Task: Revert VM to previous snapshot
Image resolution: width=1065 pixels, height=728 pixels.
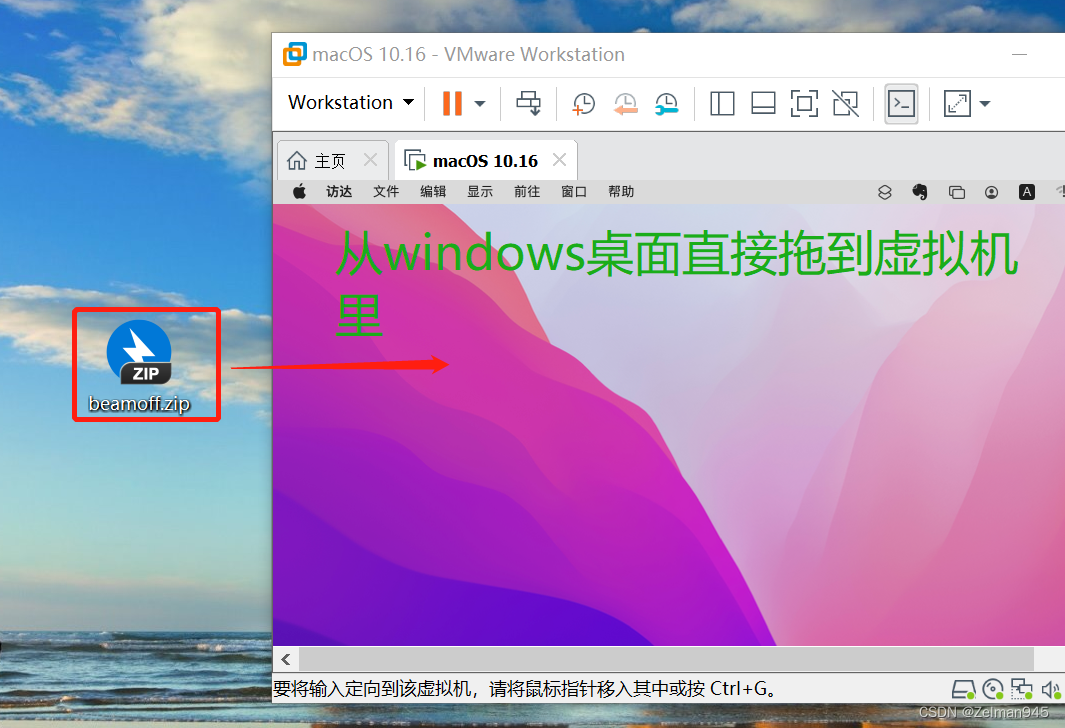Action: click(x=626, y=103)
